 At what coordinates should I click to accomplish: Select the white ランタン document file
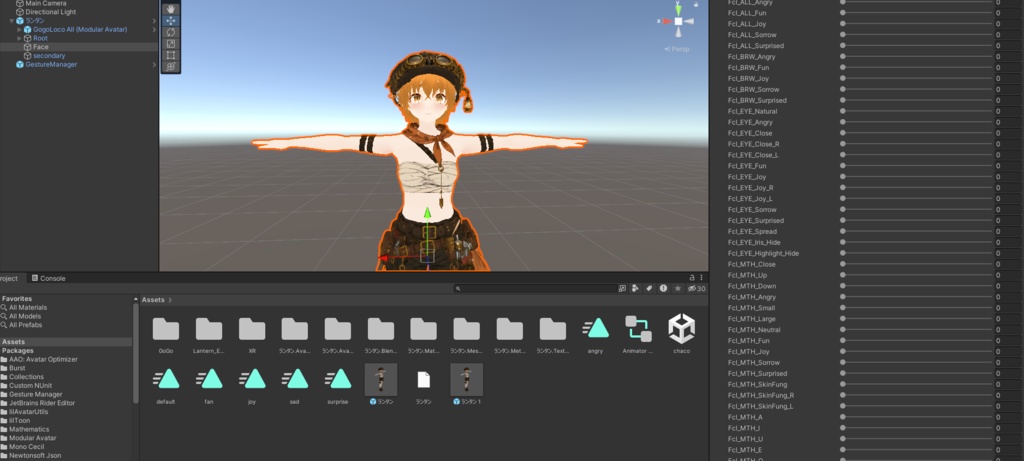coord(424,379)
